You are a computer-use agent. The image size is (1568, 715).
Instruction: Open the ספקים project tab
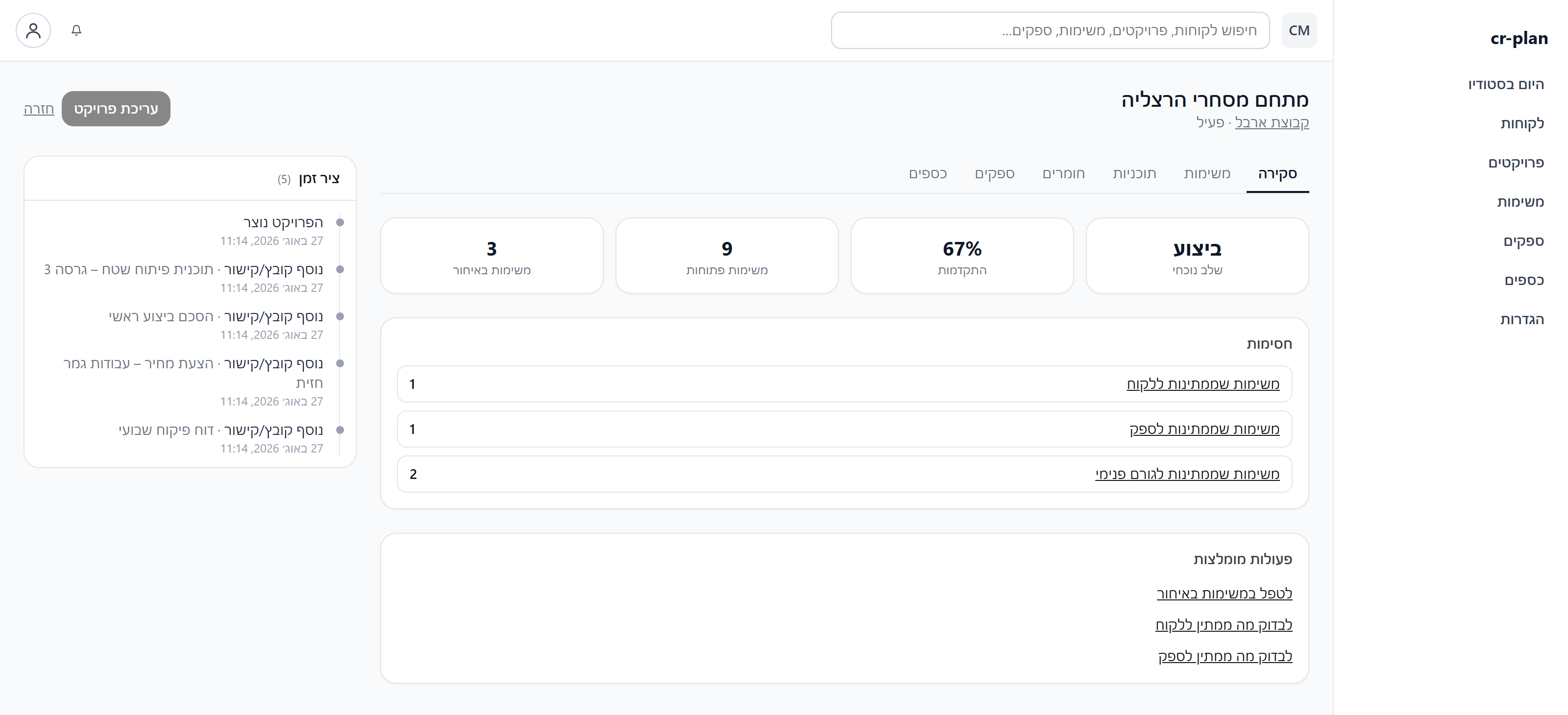(995, 173)
